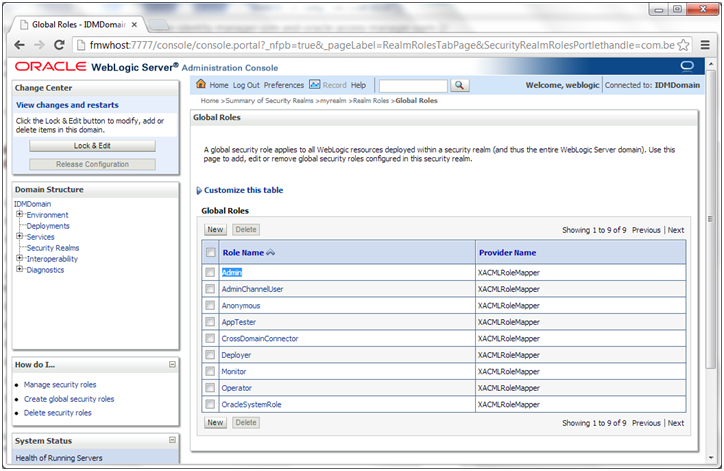Check the Admin role checkbox
The width and height of the screenshot is (724, 471).
tap(210, 272)
